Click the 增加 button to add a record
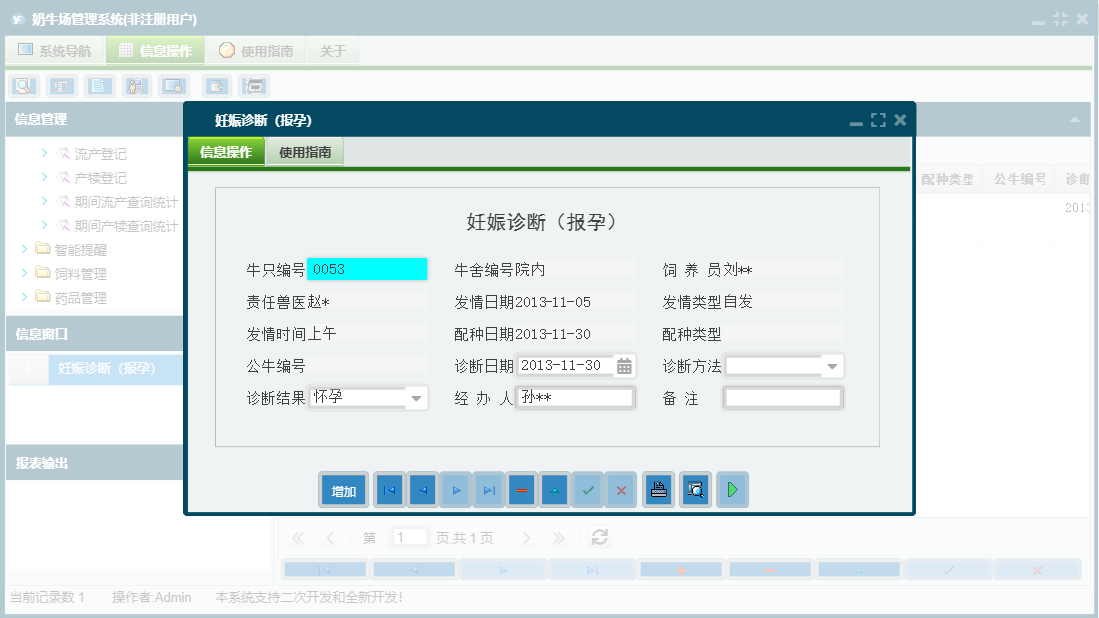Screen dimensions: 1099x618 tap(343, 490)
